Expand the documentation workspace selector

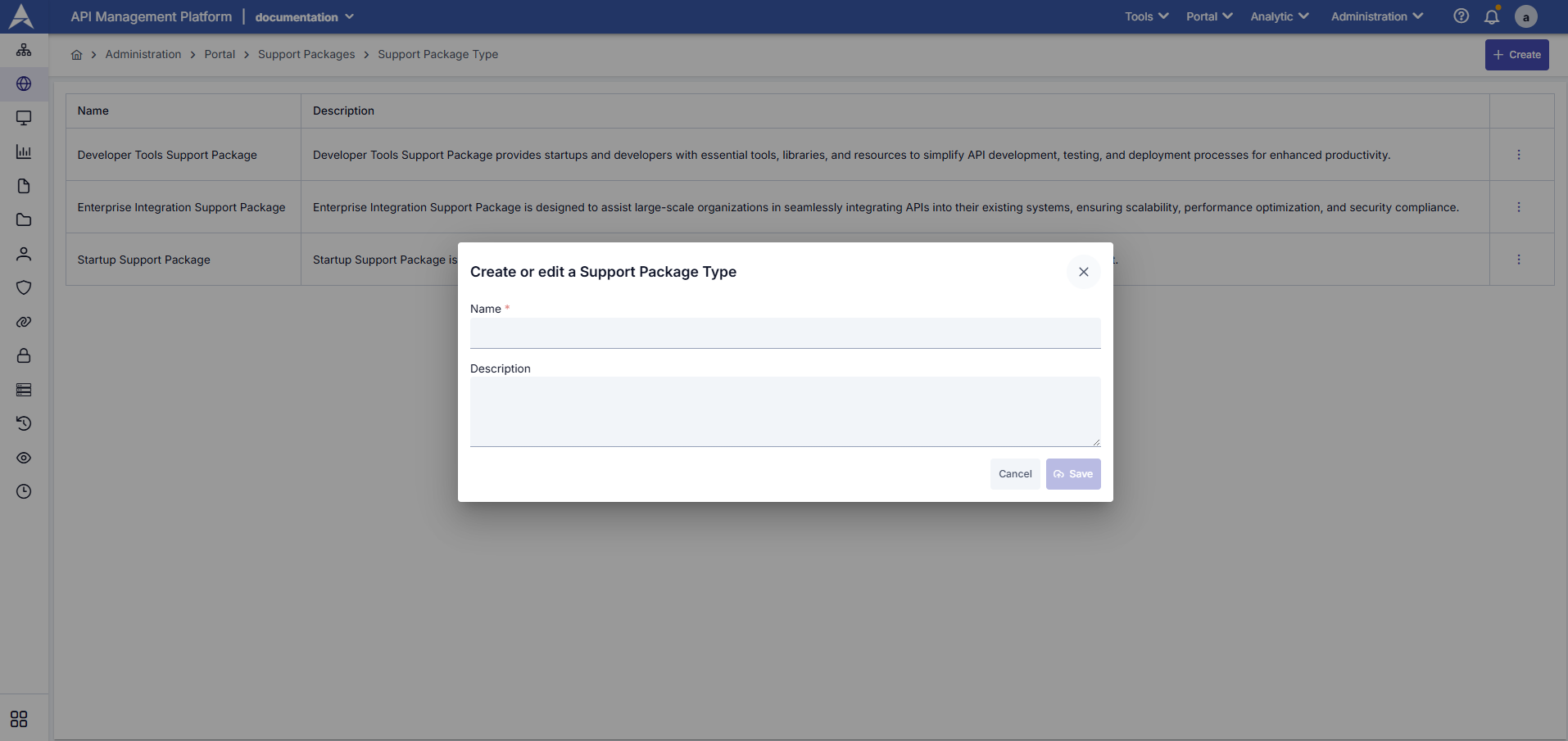click(x=303, y=16)
